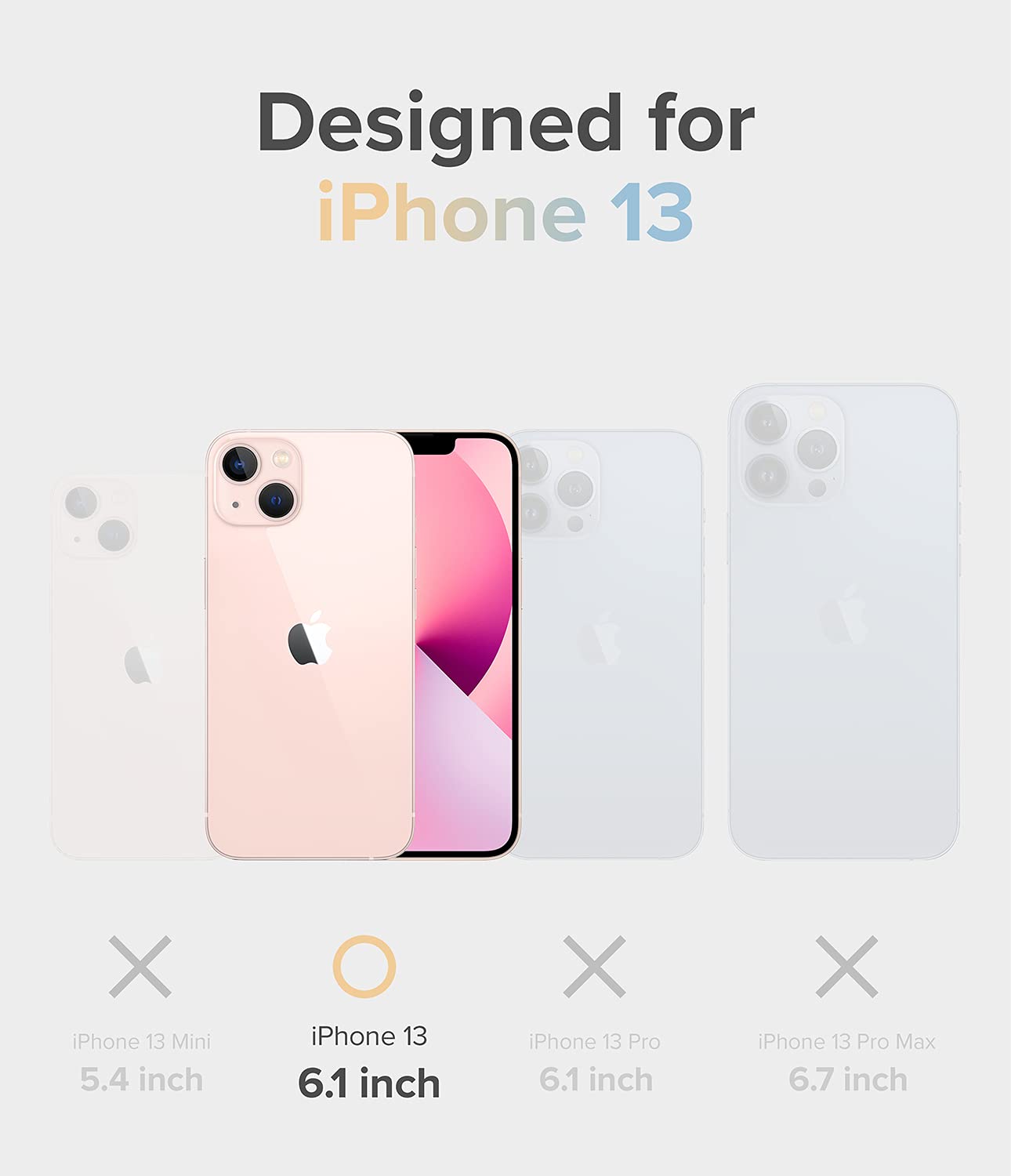Click the '6.7 inch' label

coord(848,1080)
